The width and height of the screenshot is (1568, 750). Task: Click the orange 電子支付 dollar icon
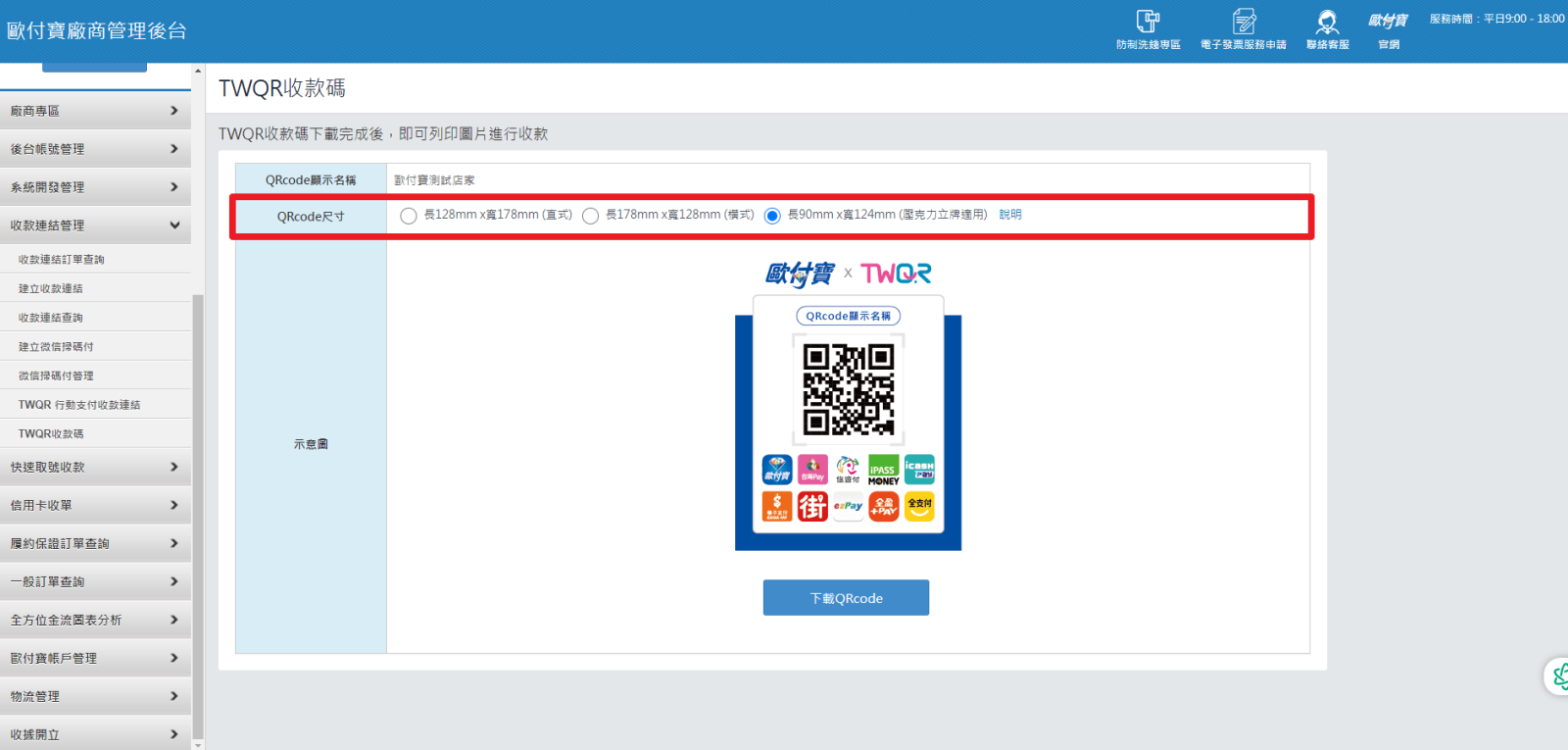click(777, 506)
